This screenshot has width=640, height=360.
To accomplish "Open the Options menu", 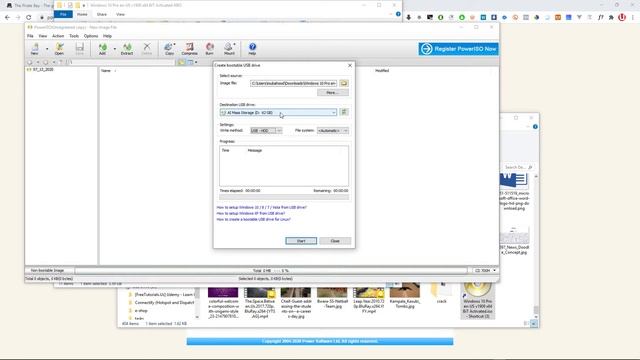I will click(x=91, y=36).
